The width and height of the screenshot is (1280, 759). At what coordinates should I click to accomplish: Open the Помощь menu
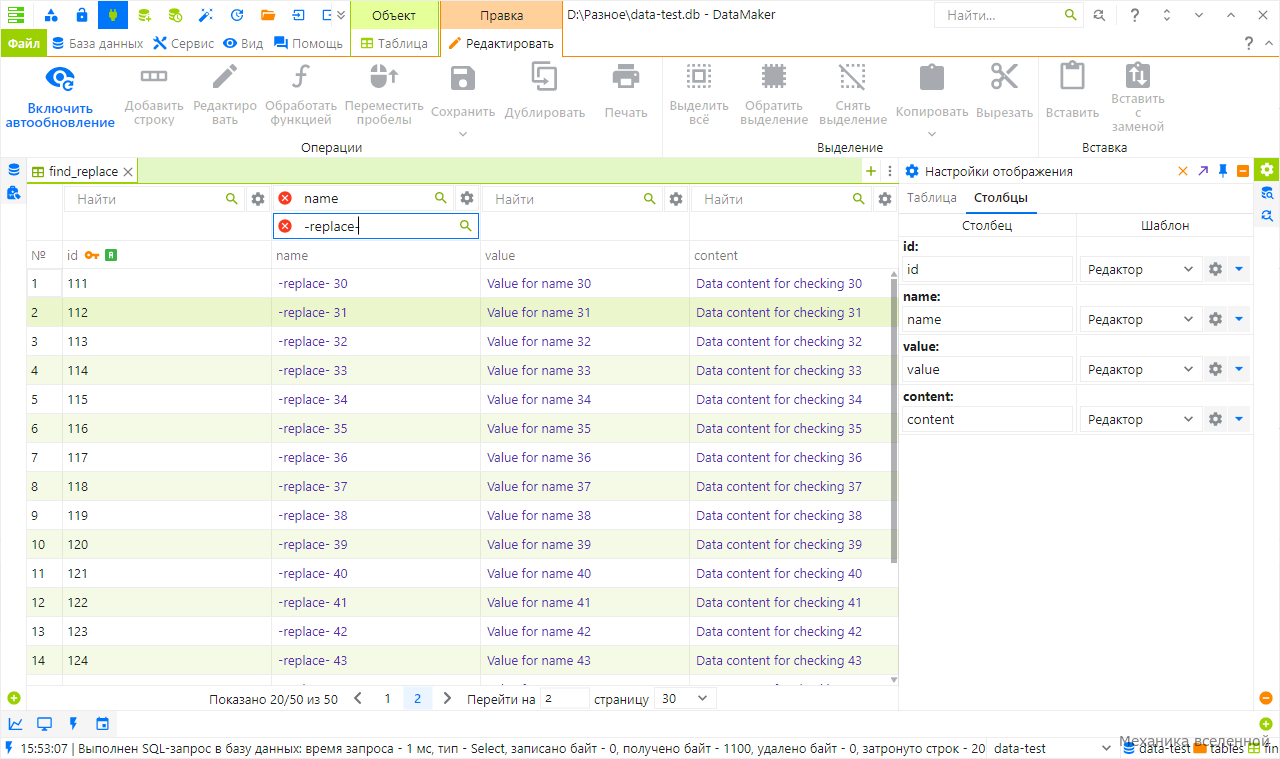(308, 43)
